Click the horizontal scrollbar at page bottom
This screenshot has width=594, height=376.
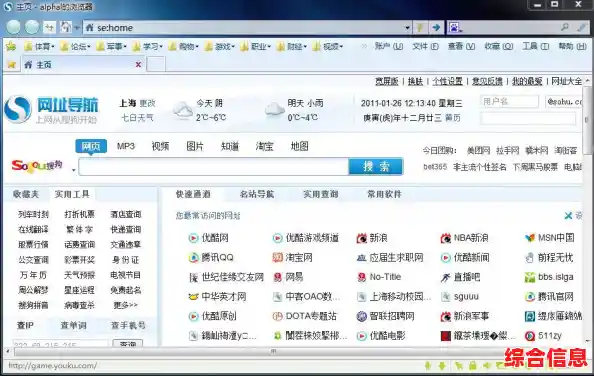coord(273,351)
